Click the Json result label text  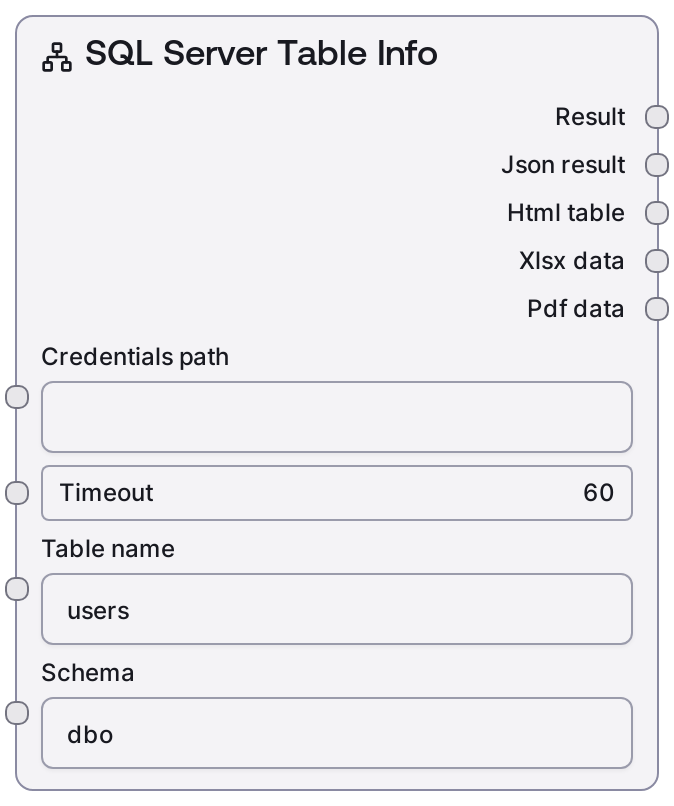point(563,165)
